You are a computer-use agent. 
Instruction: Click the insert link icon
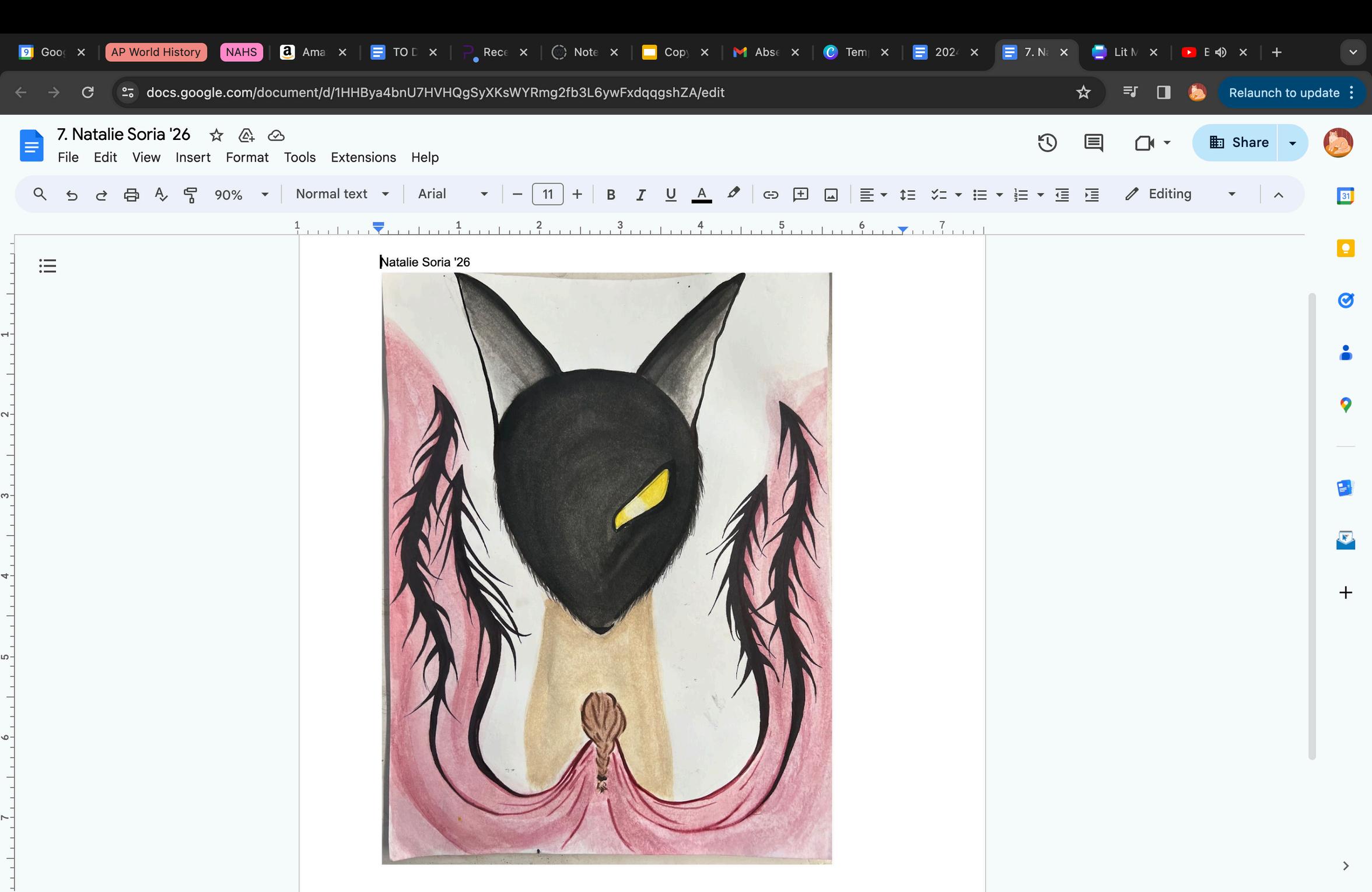click(x=770, y=195)
